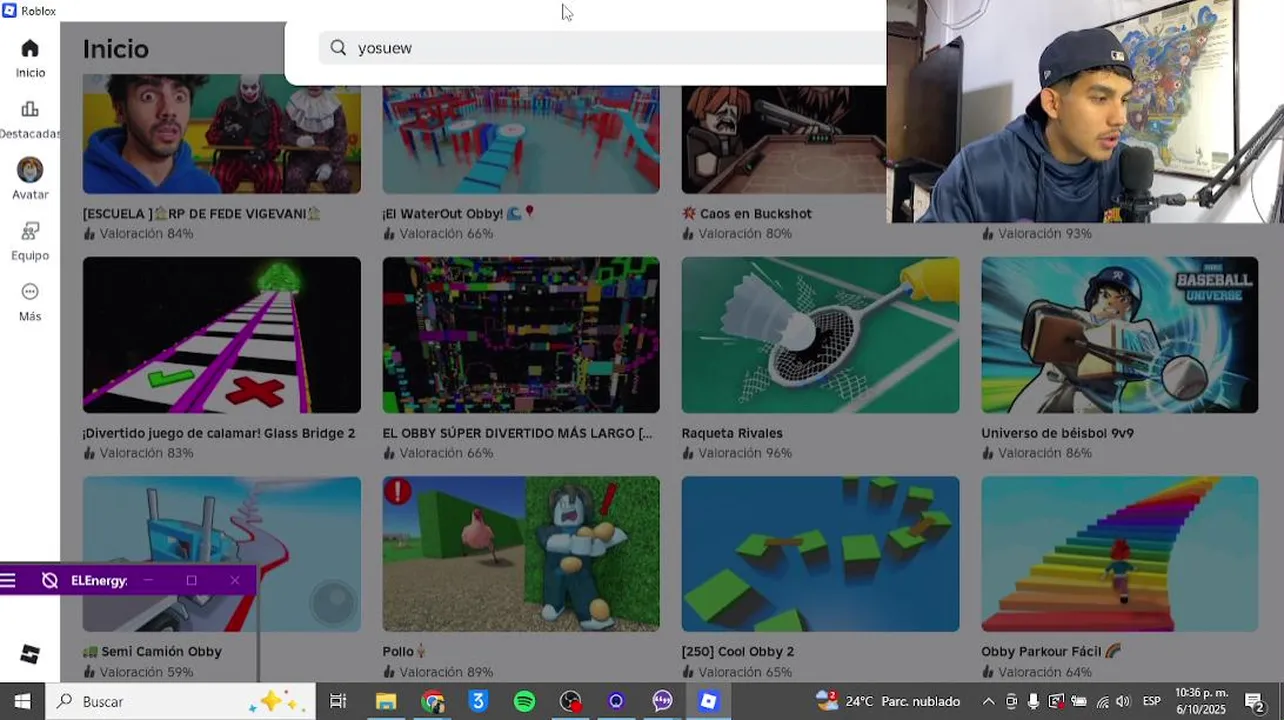Open Google Chrome from taskbar
This screenshot has width=1284, height=720.
click(x=432, y=701)
